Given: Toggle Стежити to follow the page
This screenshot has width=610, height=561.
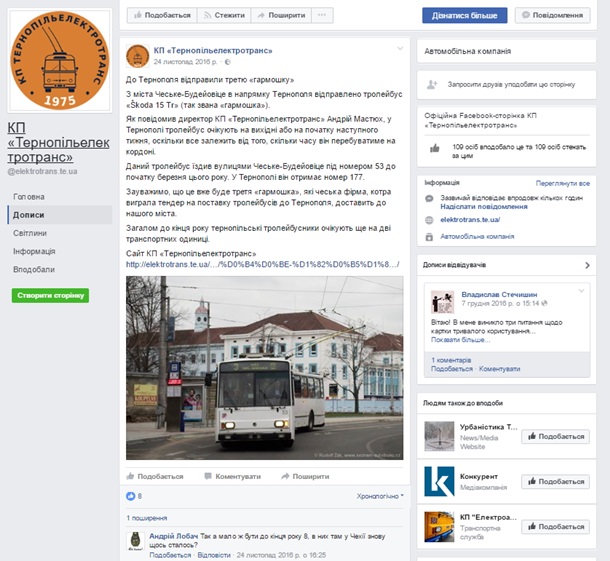Looking at the screenshot, I should coord(224,15).
